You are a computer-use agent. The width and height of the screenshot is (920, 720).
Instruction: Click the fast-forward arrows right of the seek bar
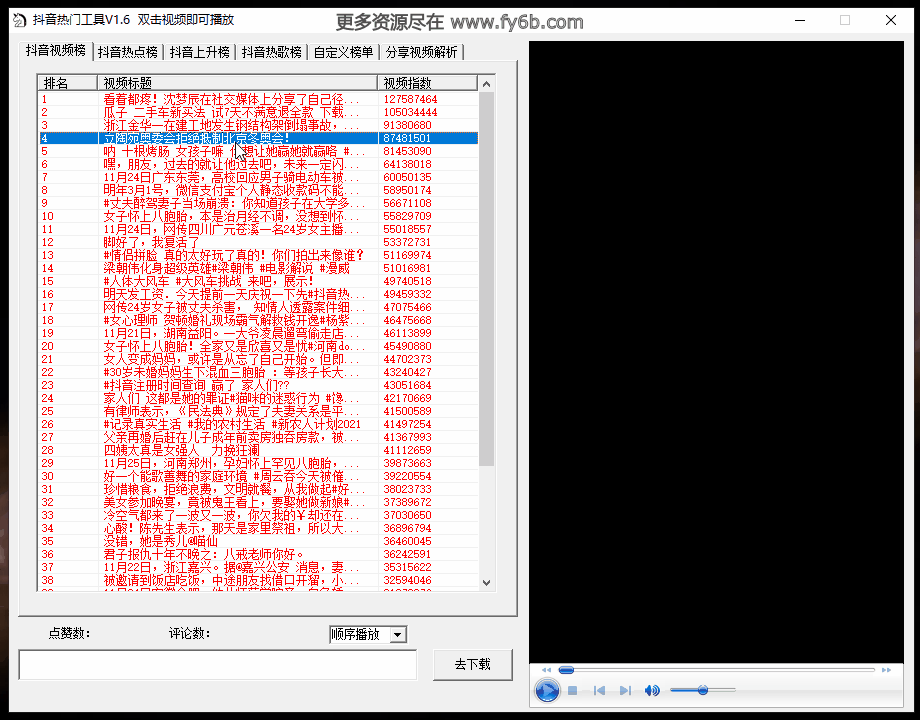886,670
